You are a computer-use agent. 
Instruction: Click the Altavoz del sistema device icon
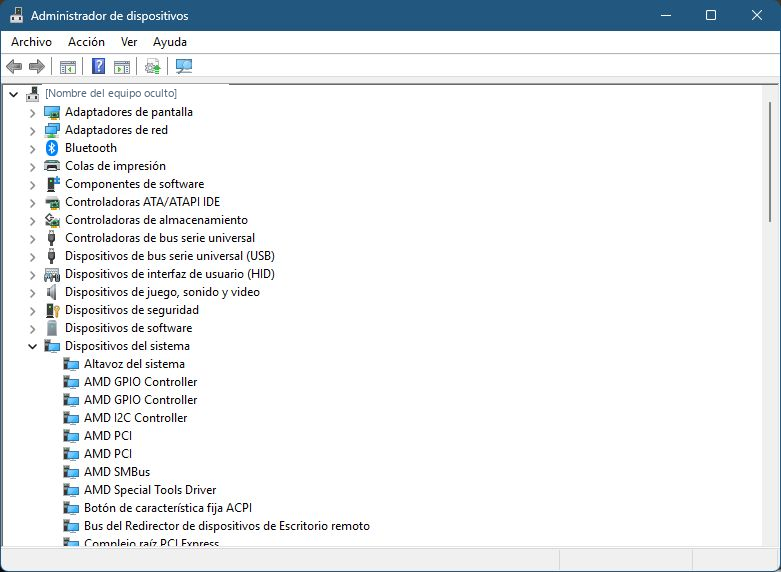coord(71,364)
